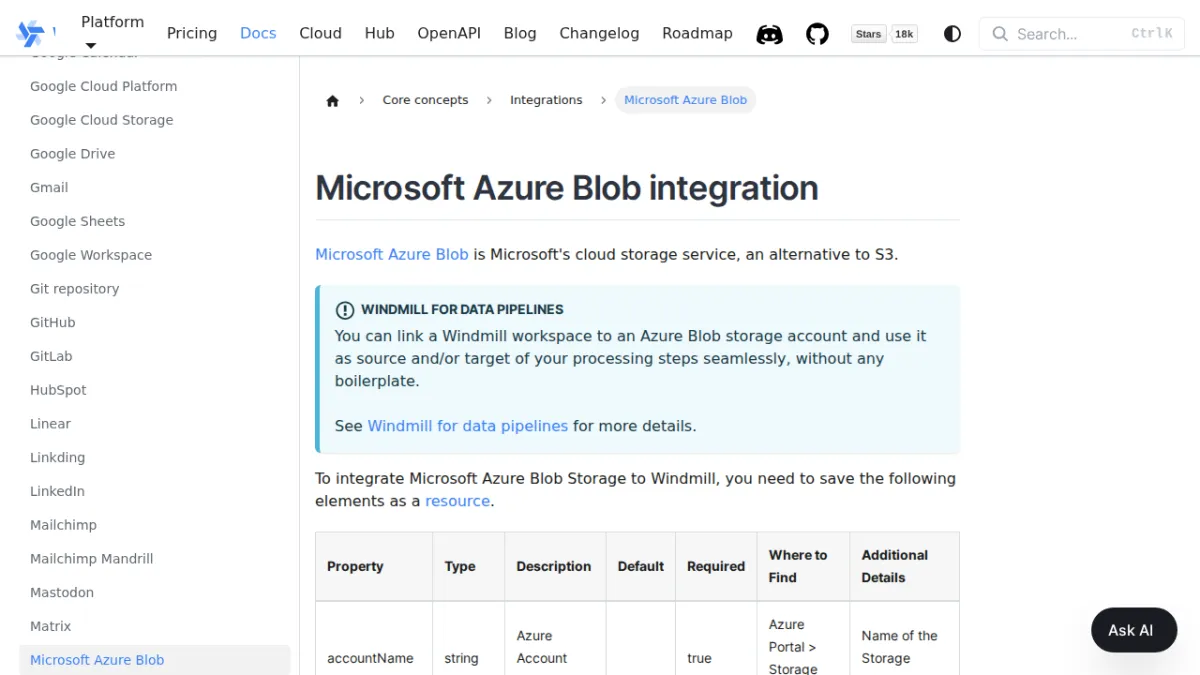
Task: Open Windmill for data pipelines link
Action: [467, 426]
